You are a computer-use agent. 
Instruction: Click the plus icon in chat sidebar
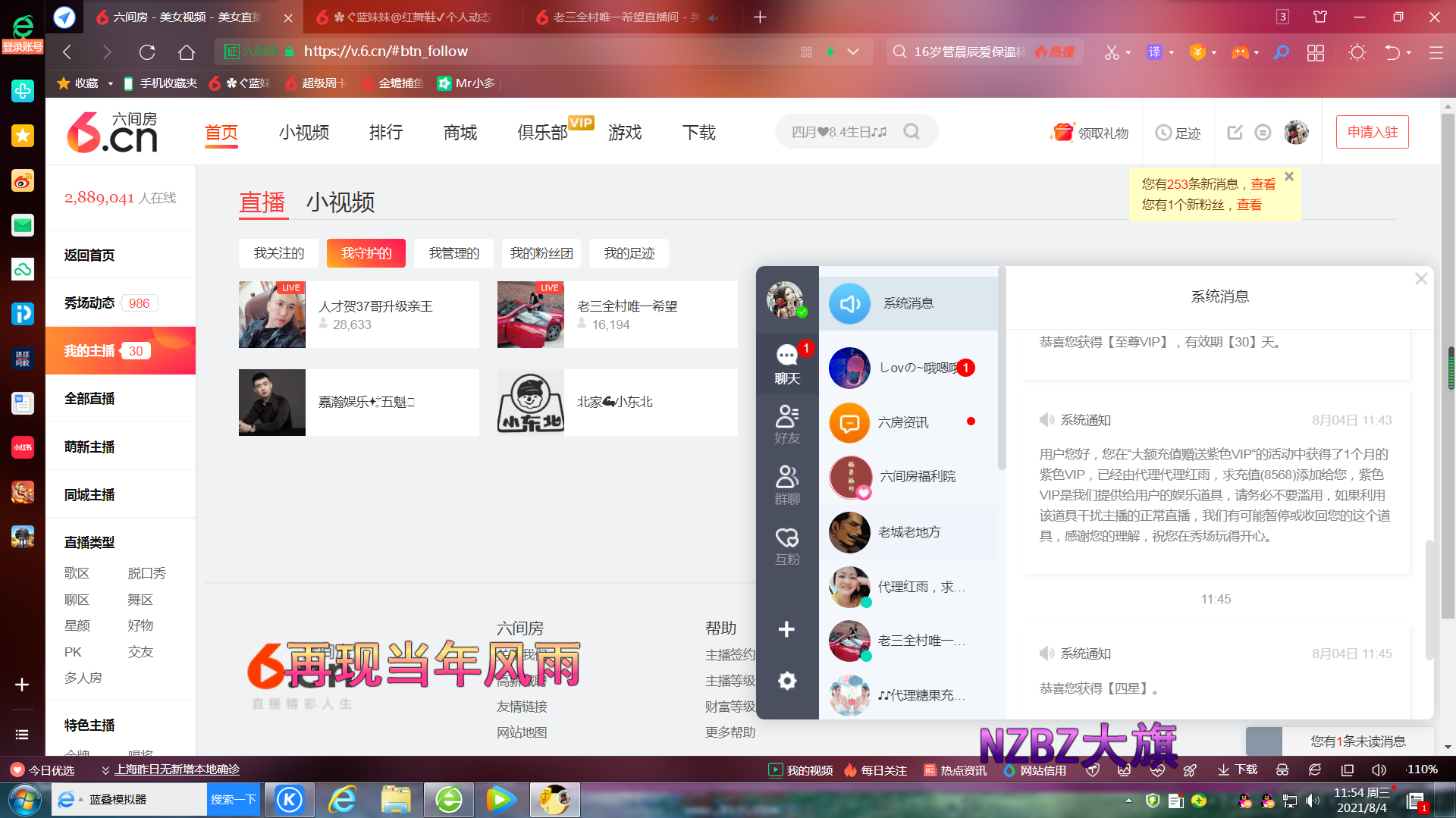coord(787,629)
